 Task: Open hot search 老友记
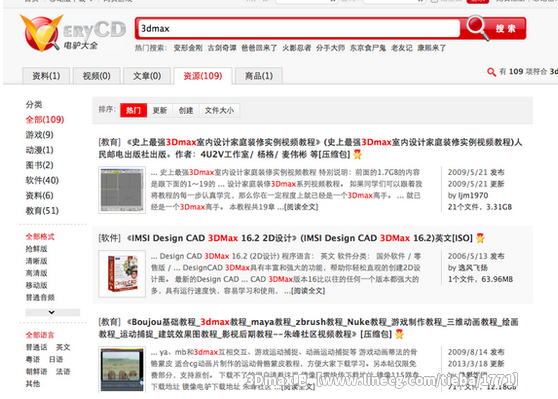coord(402,48)
